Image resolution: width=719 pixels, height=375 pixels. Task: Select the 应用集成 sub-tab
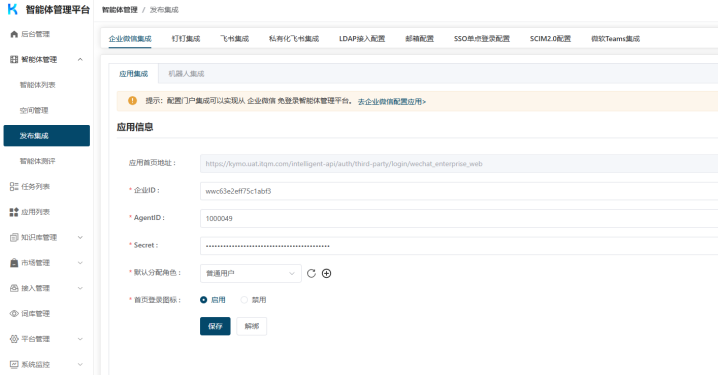coord(133,74)
